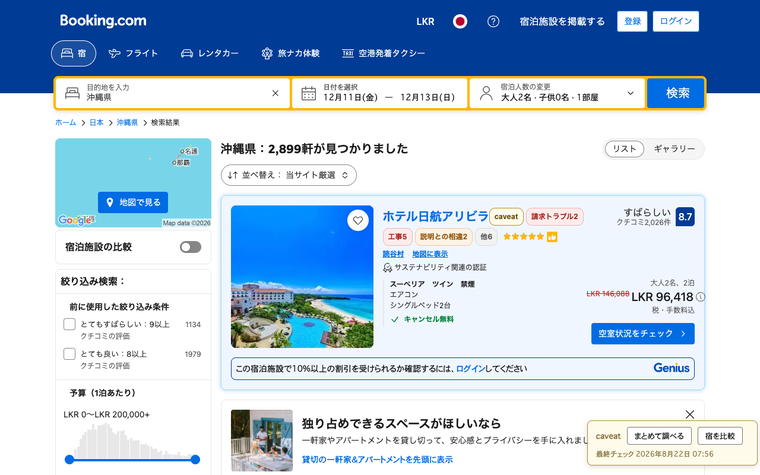Close the 独り占めできるスペース banner
Screen dimensions: 760x475
click(690, 414)
